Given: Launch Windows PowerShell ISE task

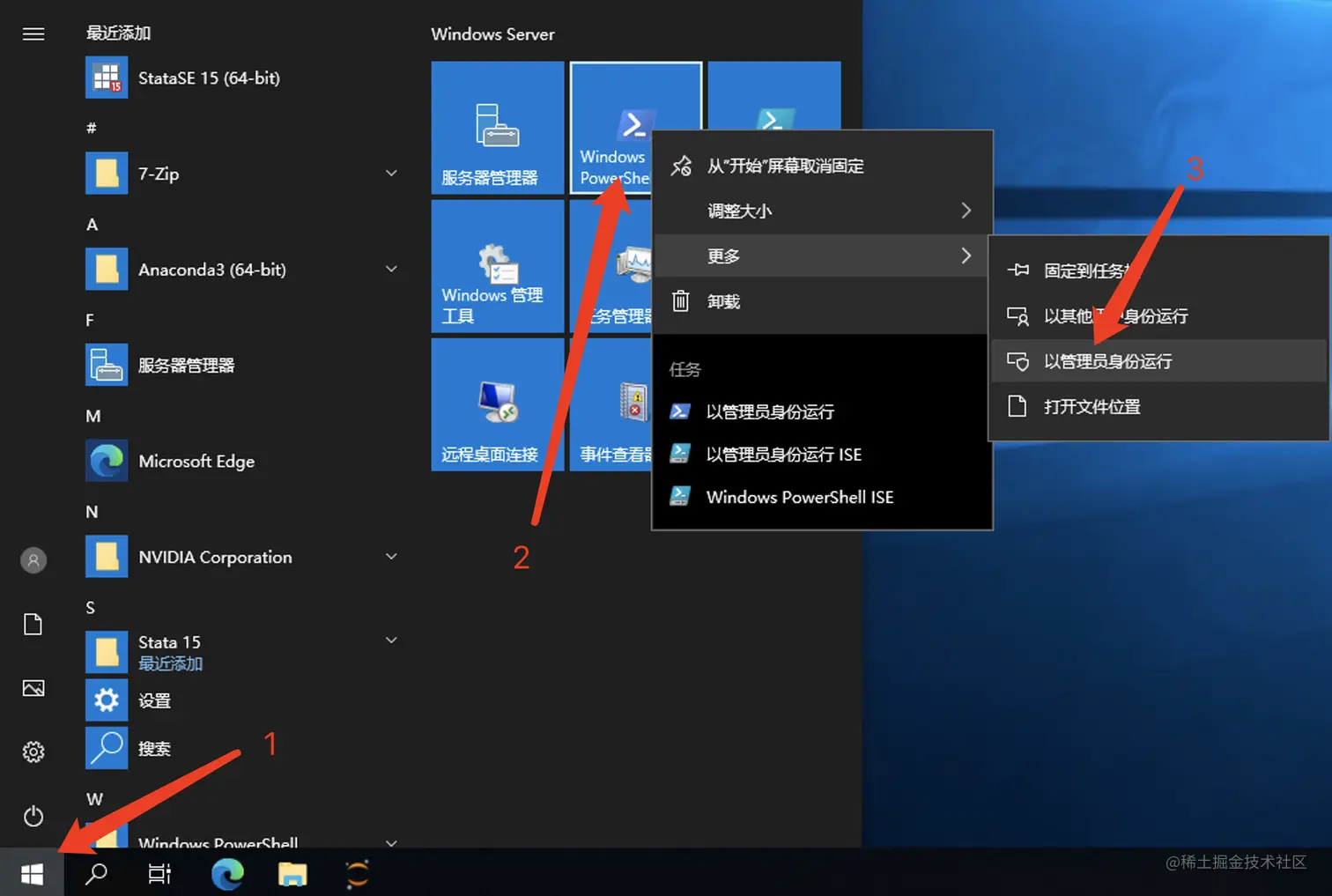Looking at the screenshot, I should click(x=822, y=497).
